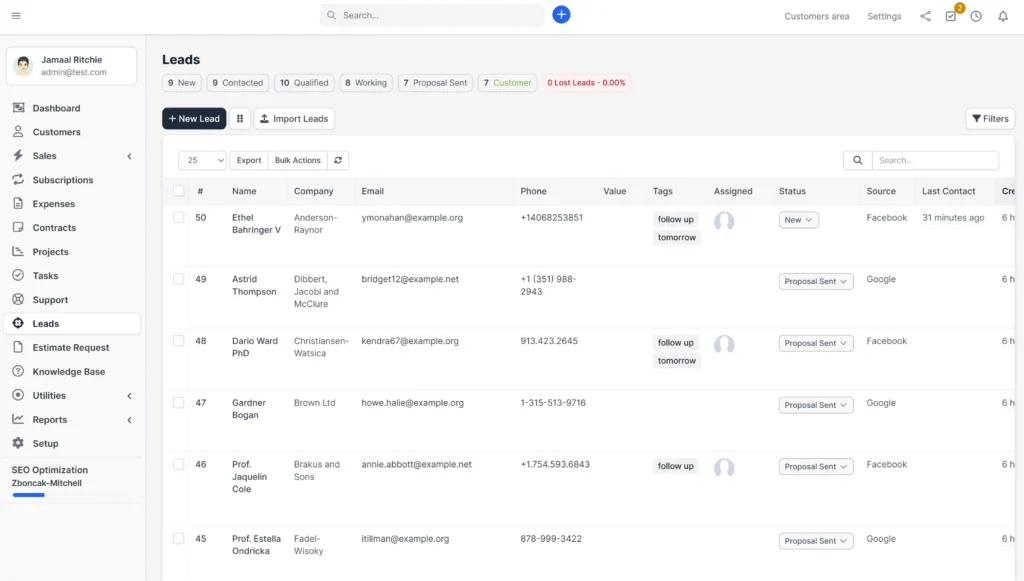Click the share icon in the top bar
This screenshot has width=1024, height=581.
click(925, 16)
